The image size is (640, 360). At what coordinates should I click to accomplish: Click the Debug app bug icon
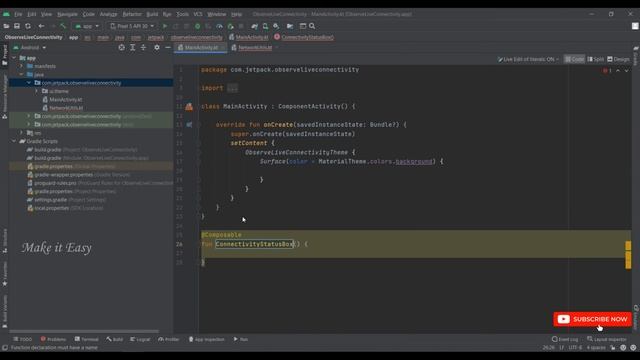click(x=198, y=26)
